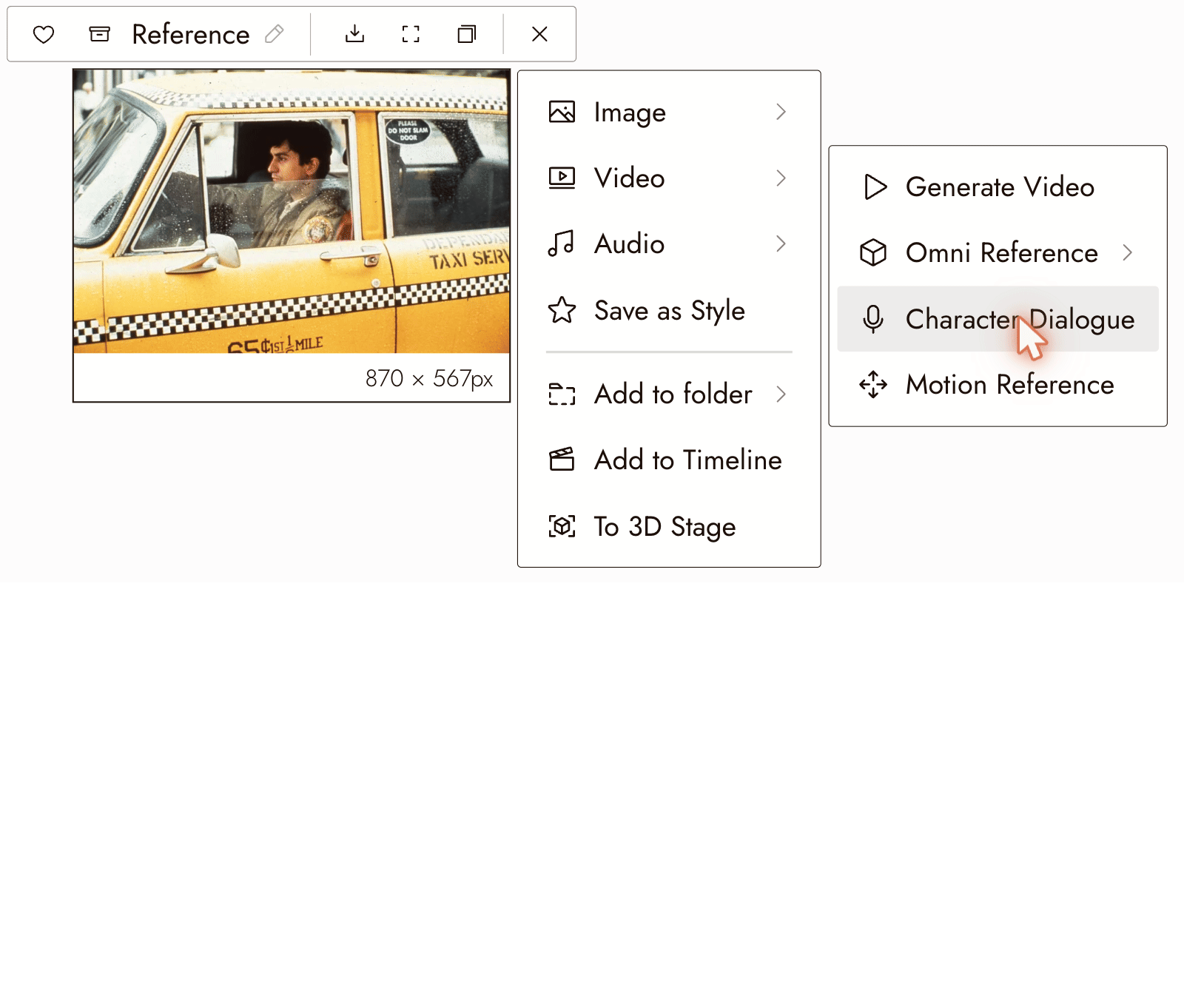Click the heart favorite icon
The width and height of the screenshot is (1184, 1008).
click(44, 34)
